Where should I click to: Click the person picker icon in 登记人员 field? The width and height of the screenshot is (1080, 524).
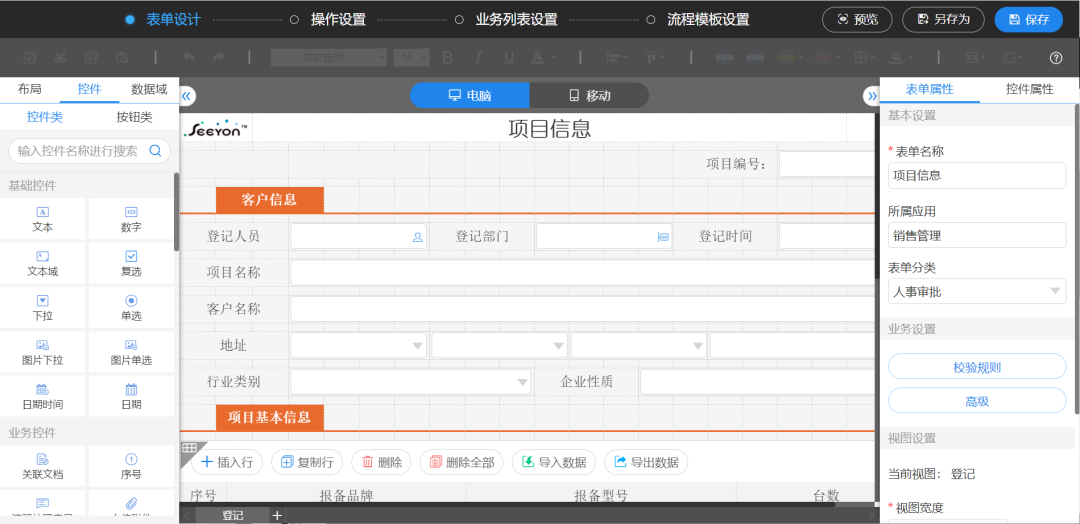[417, 237]
